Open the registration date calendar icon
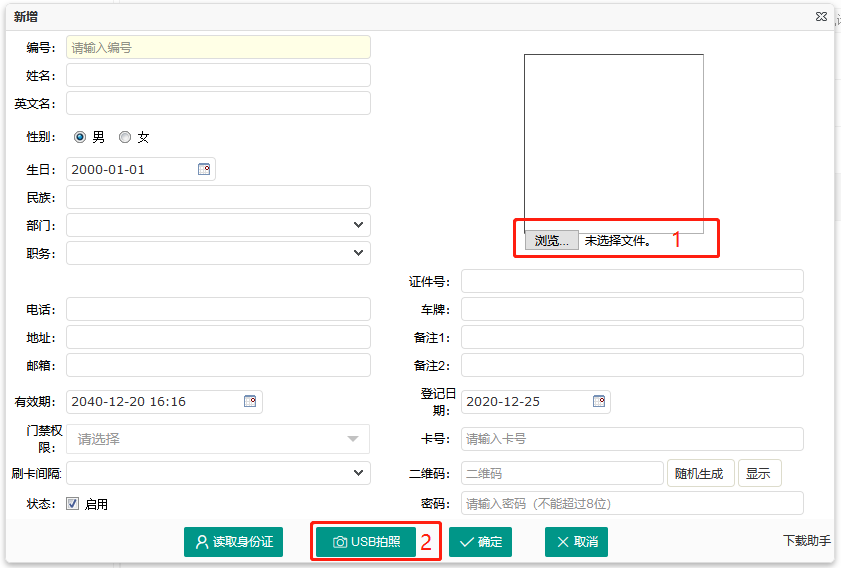Image resolution: width=841 pixels, height=568 pixels. [x=599, y=401]
